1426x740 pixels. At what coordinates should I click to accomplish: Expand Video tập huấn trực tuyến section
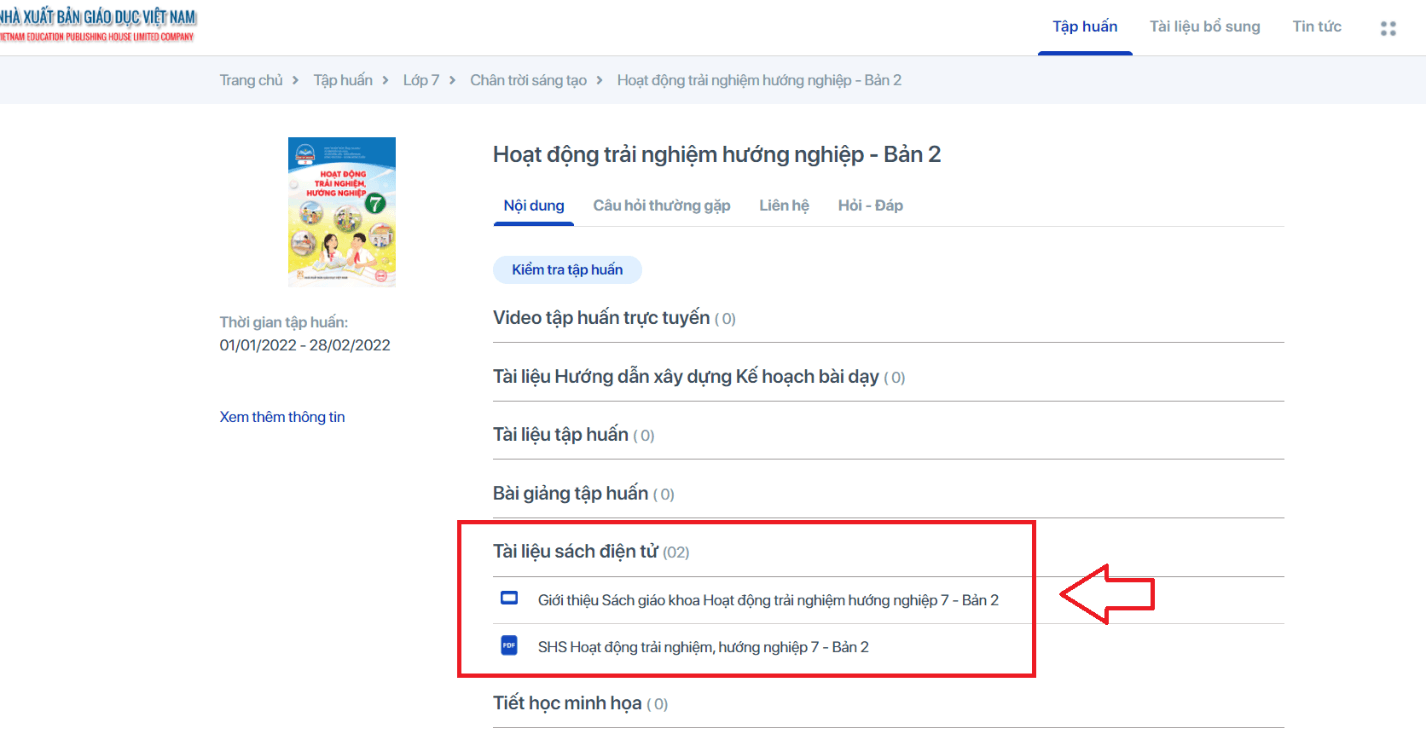tap(888, 318)
